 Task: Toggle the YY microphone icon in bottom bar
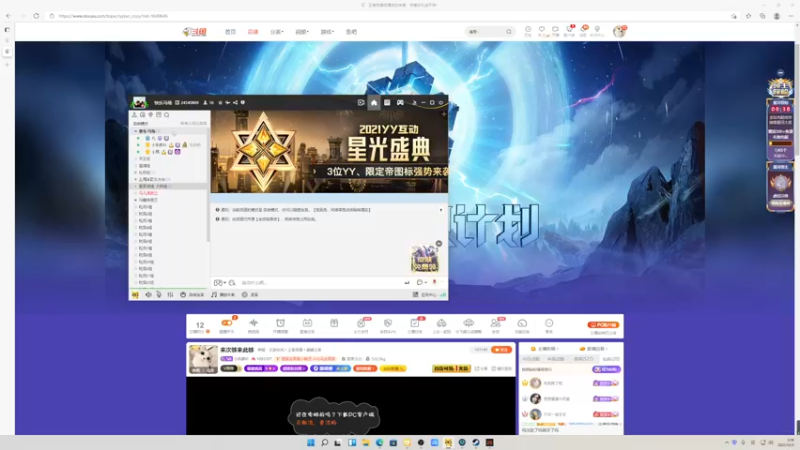[159, 294]
